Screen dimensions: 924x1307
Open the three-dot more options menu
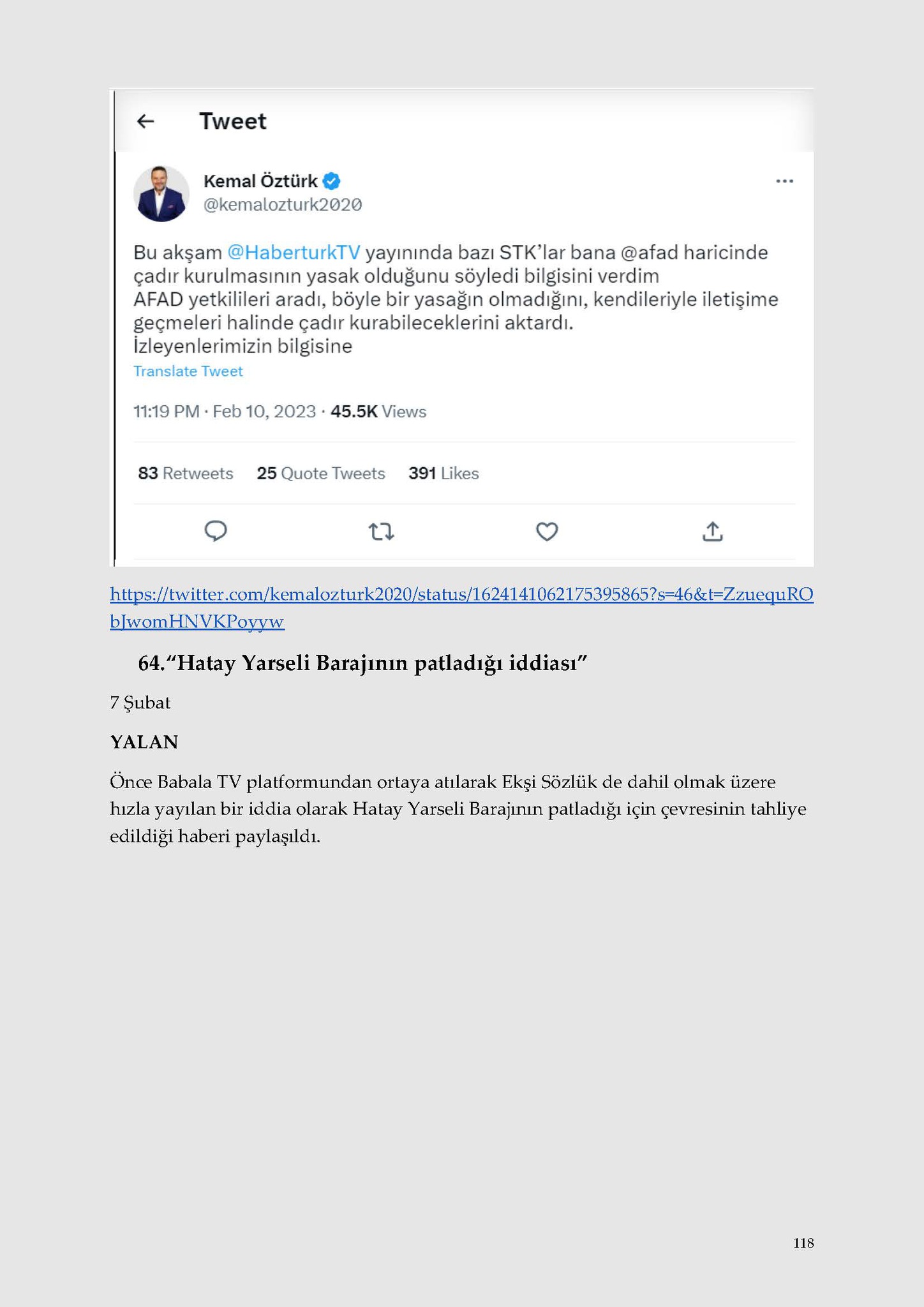[x=784, y=181]
